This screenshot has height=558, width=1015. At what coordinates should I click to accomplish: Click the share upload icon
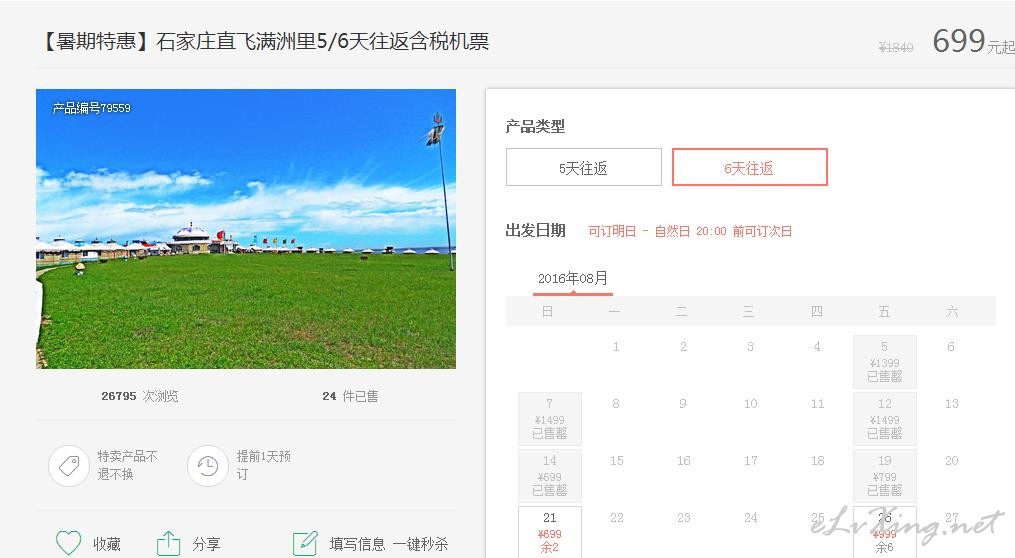(168, 543)
